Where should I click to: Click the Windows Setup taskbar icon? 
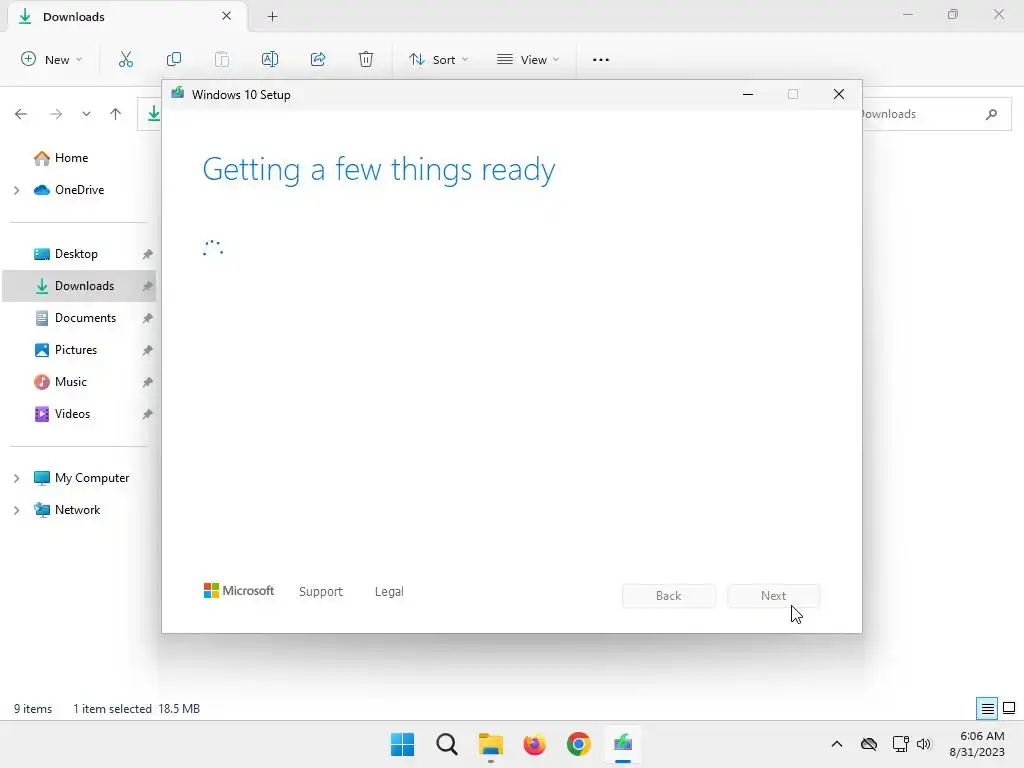tap(622, 744)
